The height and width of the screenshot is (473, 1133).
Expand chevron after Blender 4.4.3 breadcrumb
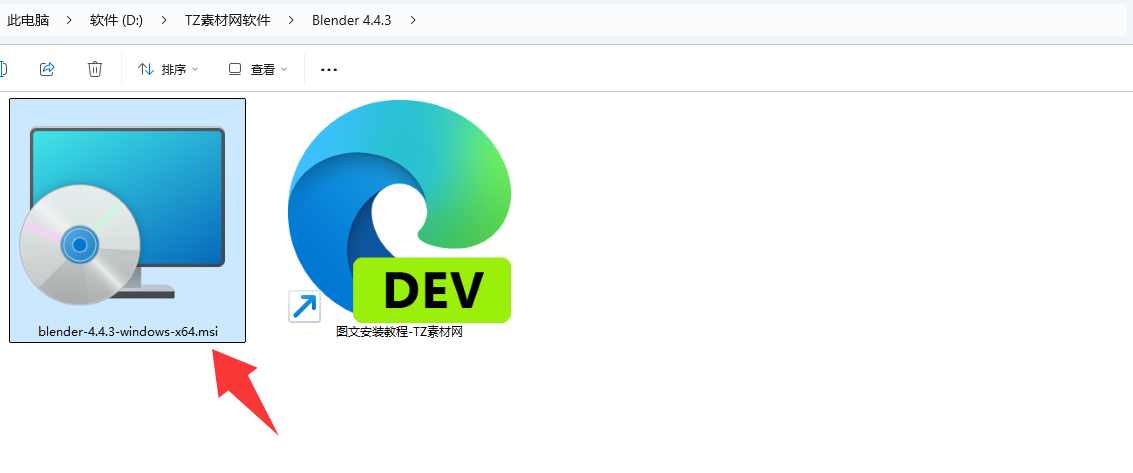click(x=413, y=20)
